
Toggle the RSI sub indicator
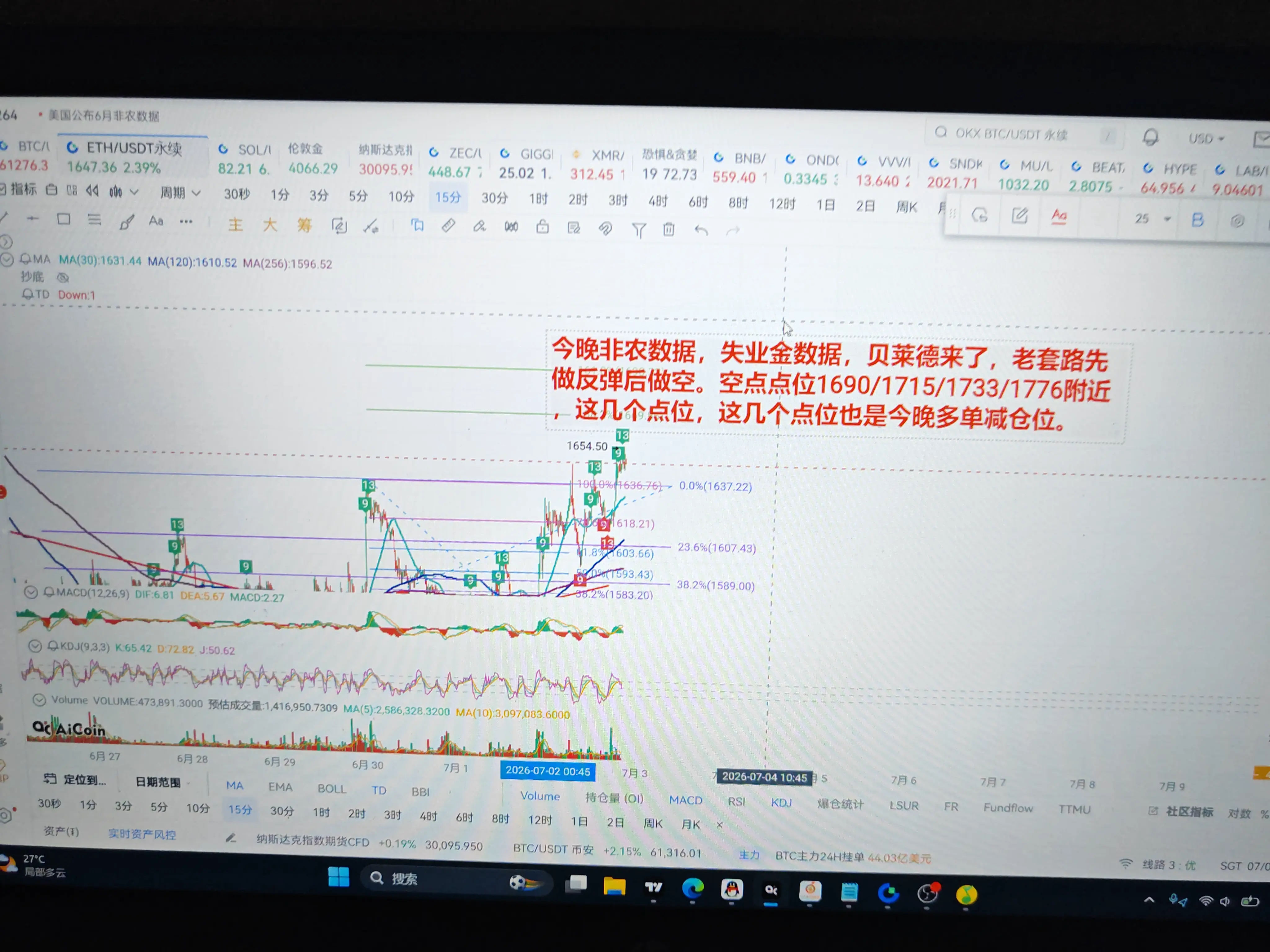pyautogui.click(x=737, y=801)
